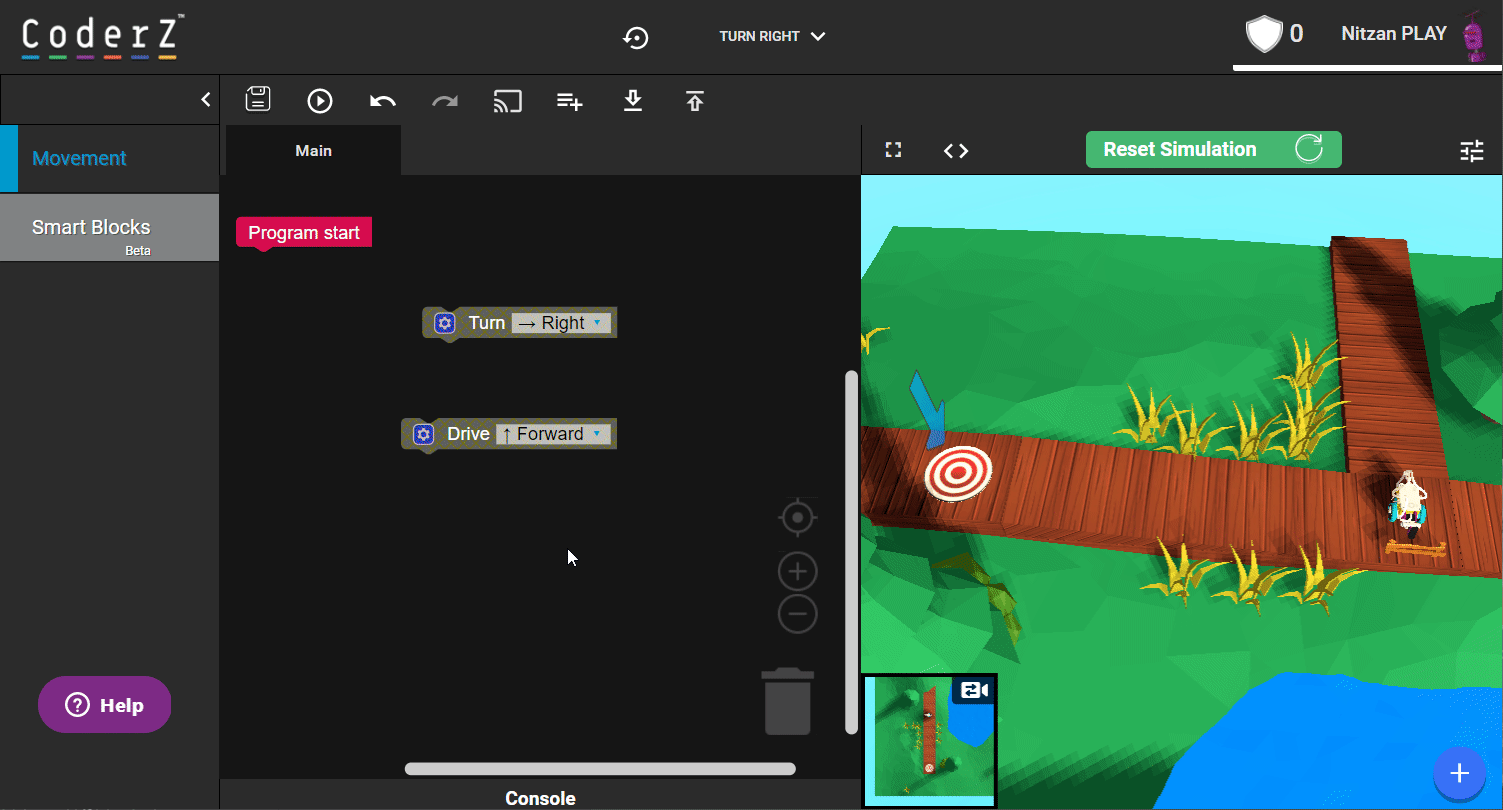Click the save program icon
This screenshot has height=810, width=1503.
tap(258, 100)
